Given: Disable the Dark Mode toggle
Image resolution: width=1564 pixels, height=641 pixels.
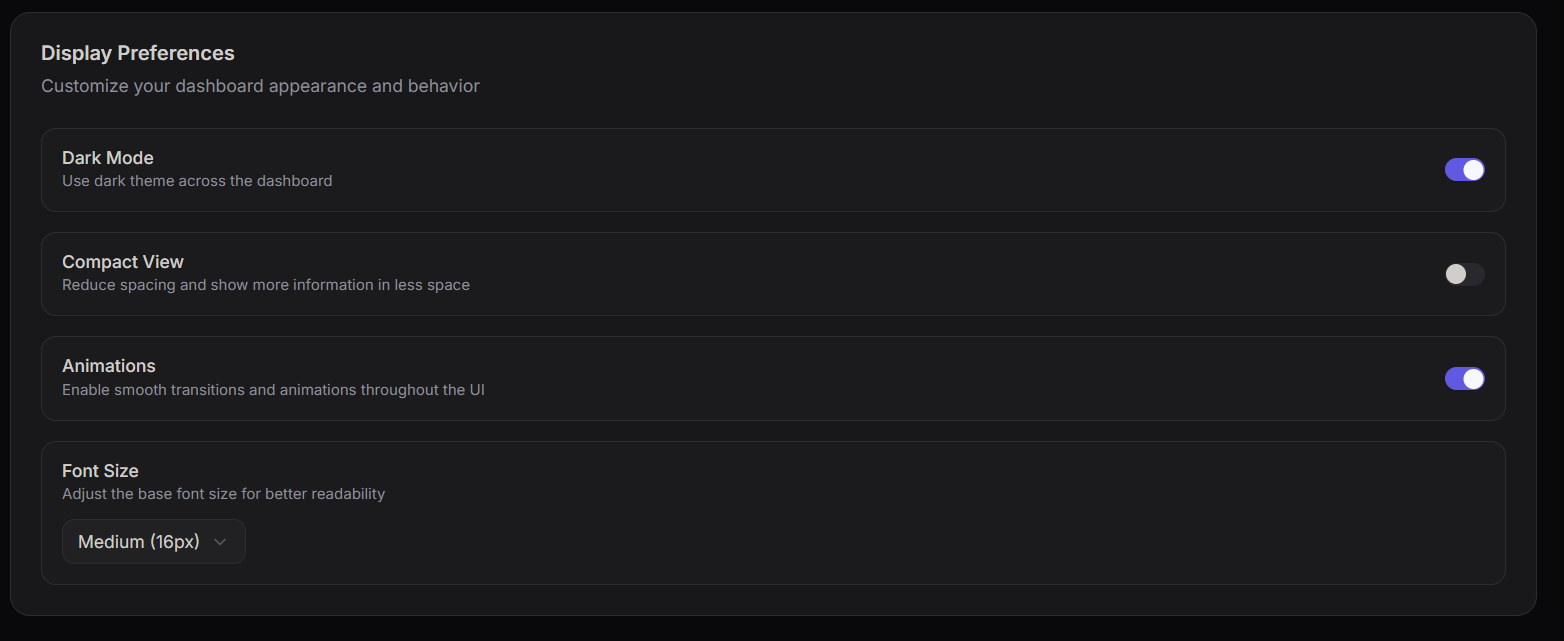Looking at the screenshot, I should [1464, 170].
